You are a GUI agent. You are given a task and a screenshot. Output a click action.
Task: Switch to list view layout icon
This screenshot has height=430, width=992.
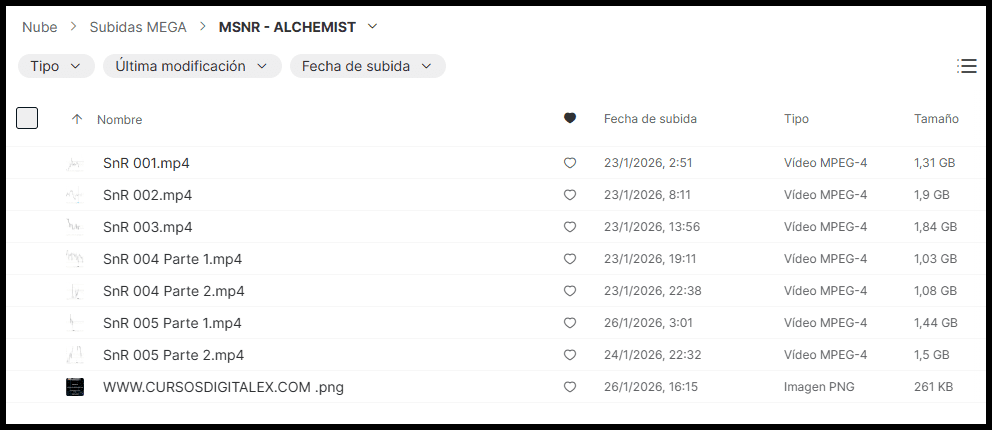[967, 66]
